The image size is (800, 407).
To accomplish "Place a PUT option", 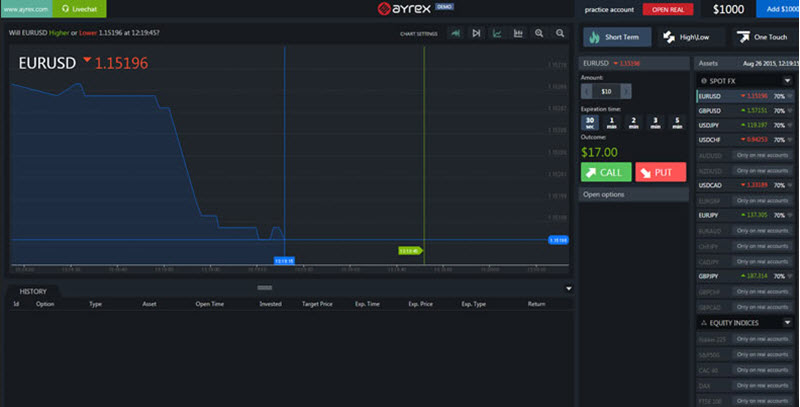I will pyautogui.click(x=661, y=172).
